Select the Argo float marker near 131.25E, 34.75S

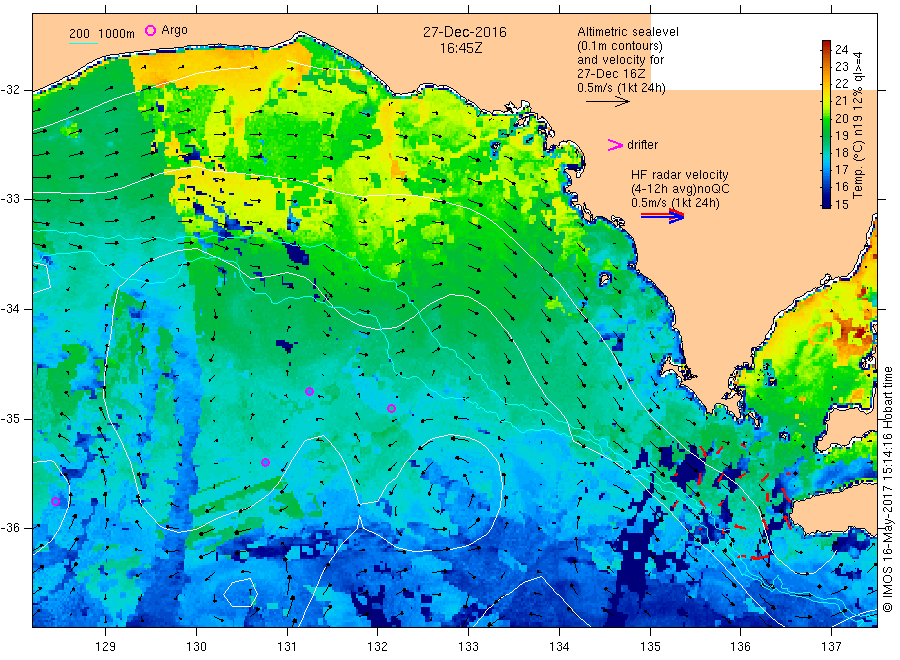pyautogui.click(x=309, y=391)
